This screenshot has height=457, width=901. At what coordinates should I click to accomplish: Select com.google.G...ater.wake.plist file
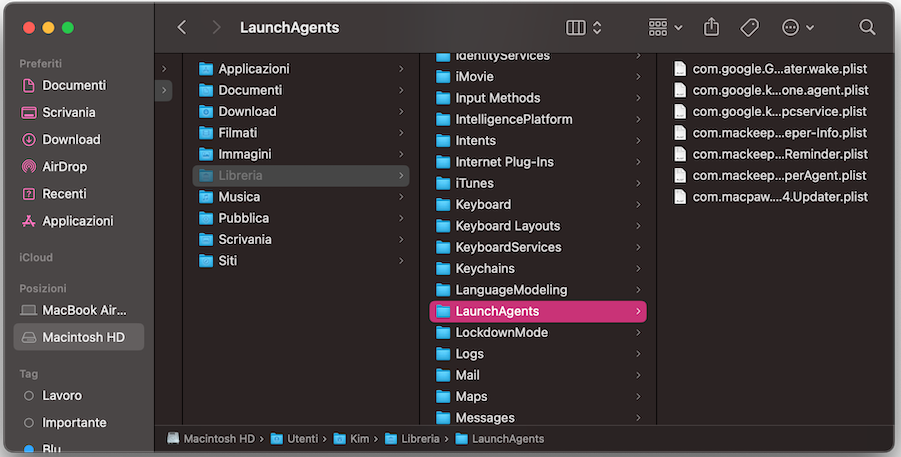tap(771, 68)
